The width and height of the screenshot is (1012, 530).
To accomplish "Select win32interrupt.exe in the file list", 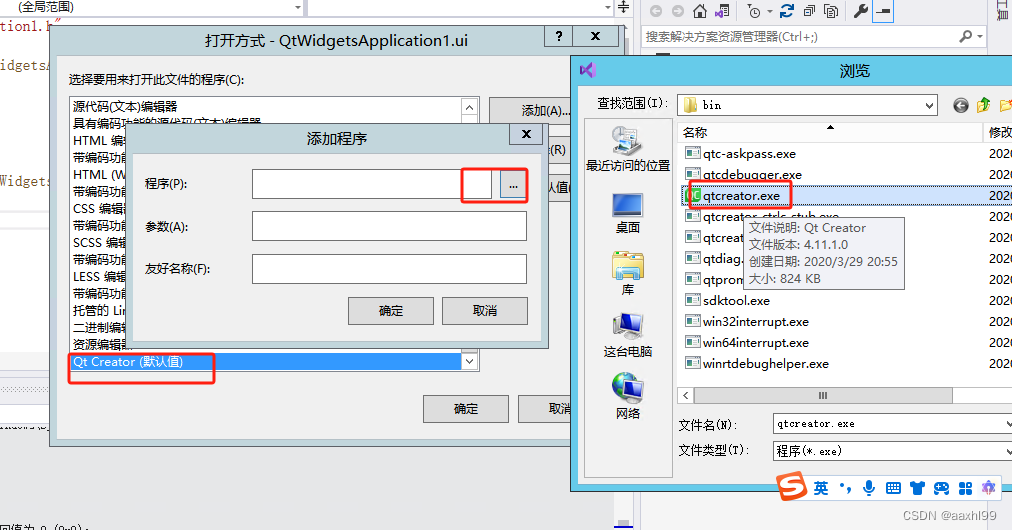I will click(747, 321).
